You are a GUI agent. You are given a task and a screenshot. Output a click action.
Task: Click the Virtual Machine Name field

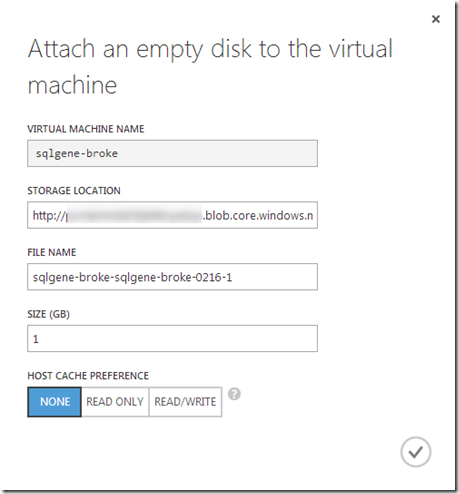coord(172,153)
